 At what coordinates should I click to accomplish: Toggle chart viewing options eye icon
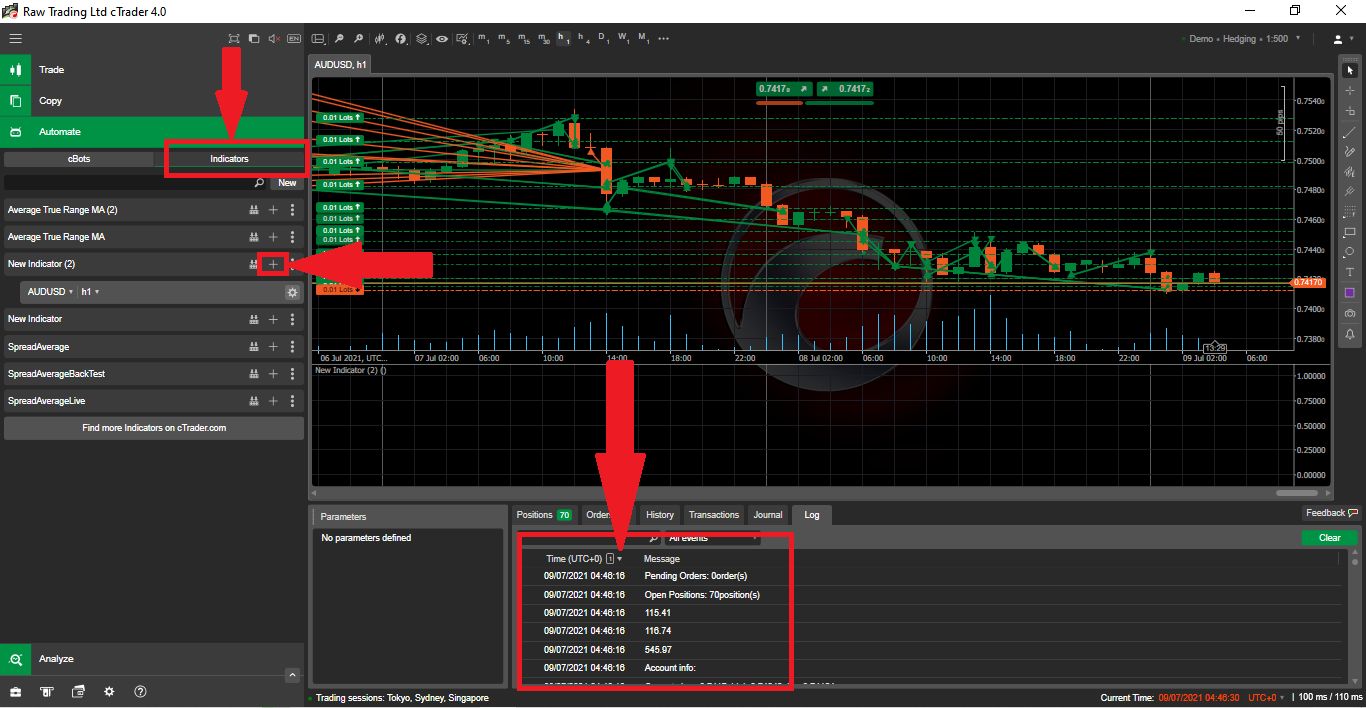pyautogui.click(x=441, y=39)
